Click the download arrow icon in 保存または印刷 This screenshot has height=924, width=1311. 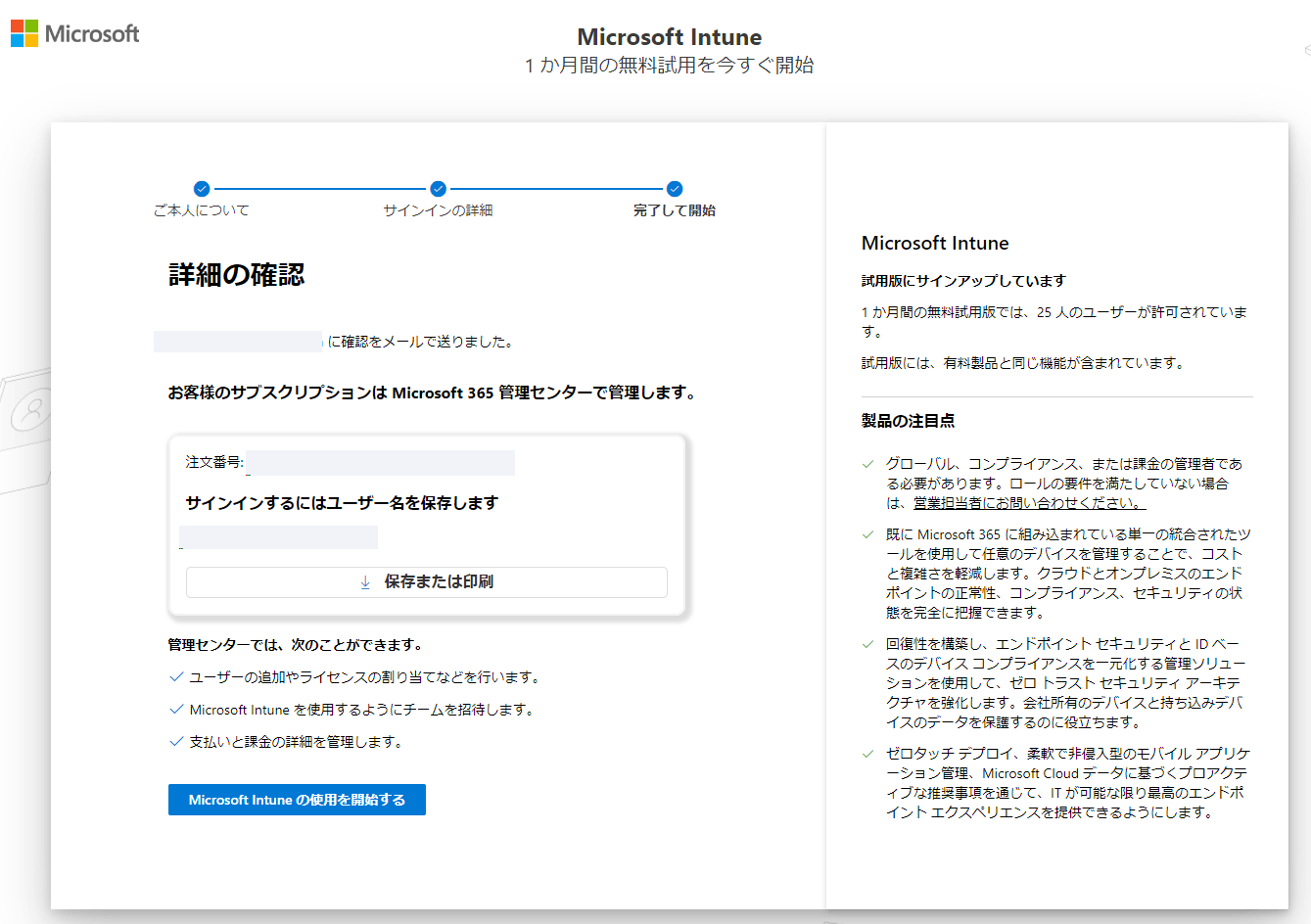(365, 582)
